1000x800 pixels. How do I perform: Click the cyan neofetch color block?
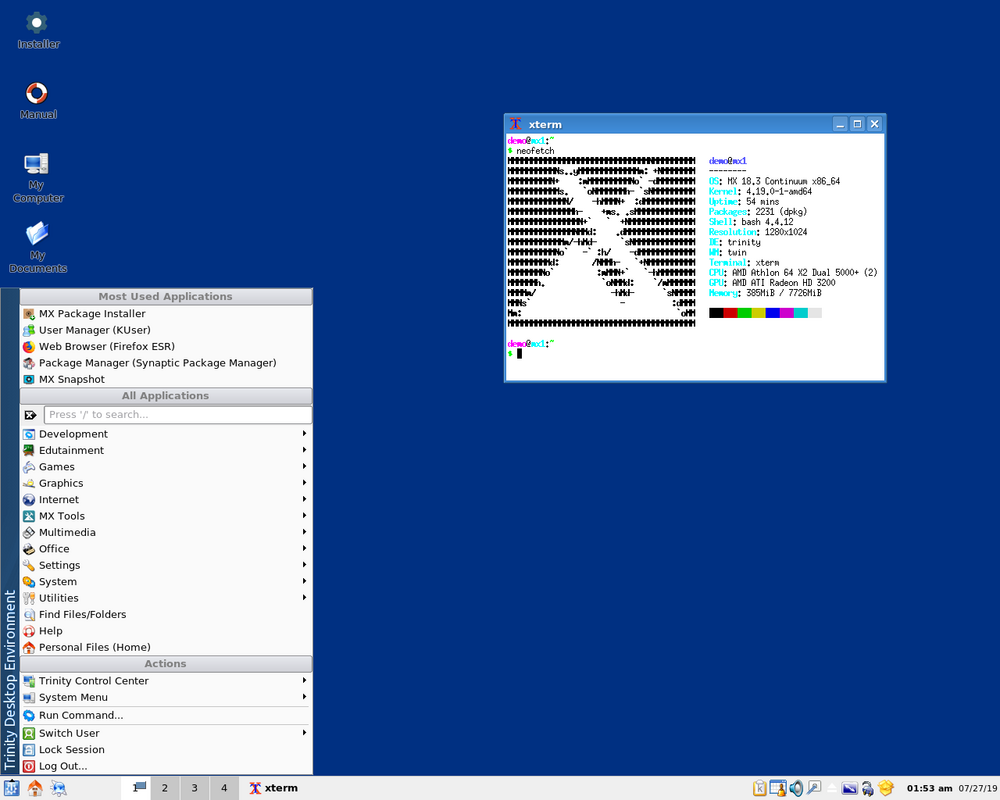click(x=800, y=313)
